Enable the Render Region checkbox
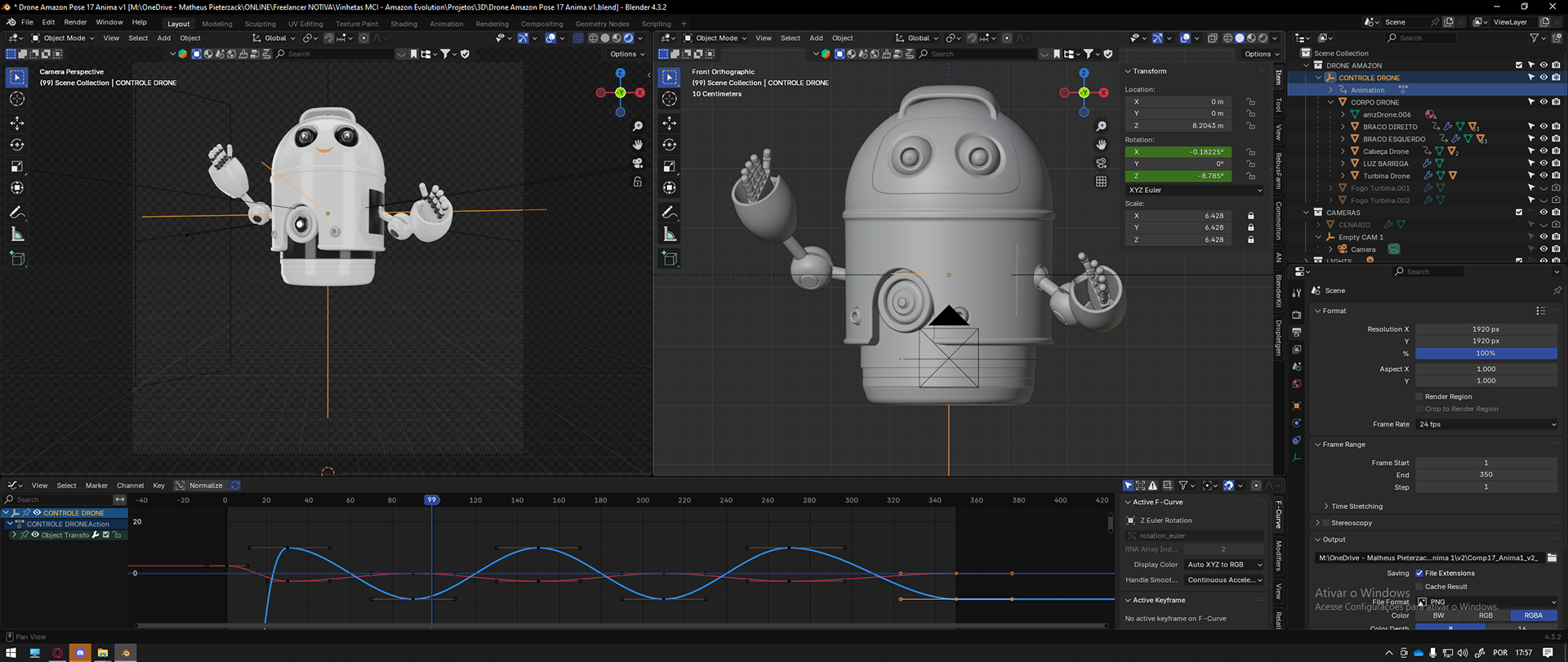Screen dimensions: 1568x662 click(1419, 396)
